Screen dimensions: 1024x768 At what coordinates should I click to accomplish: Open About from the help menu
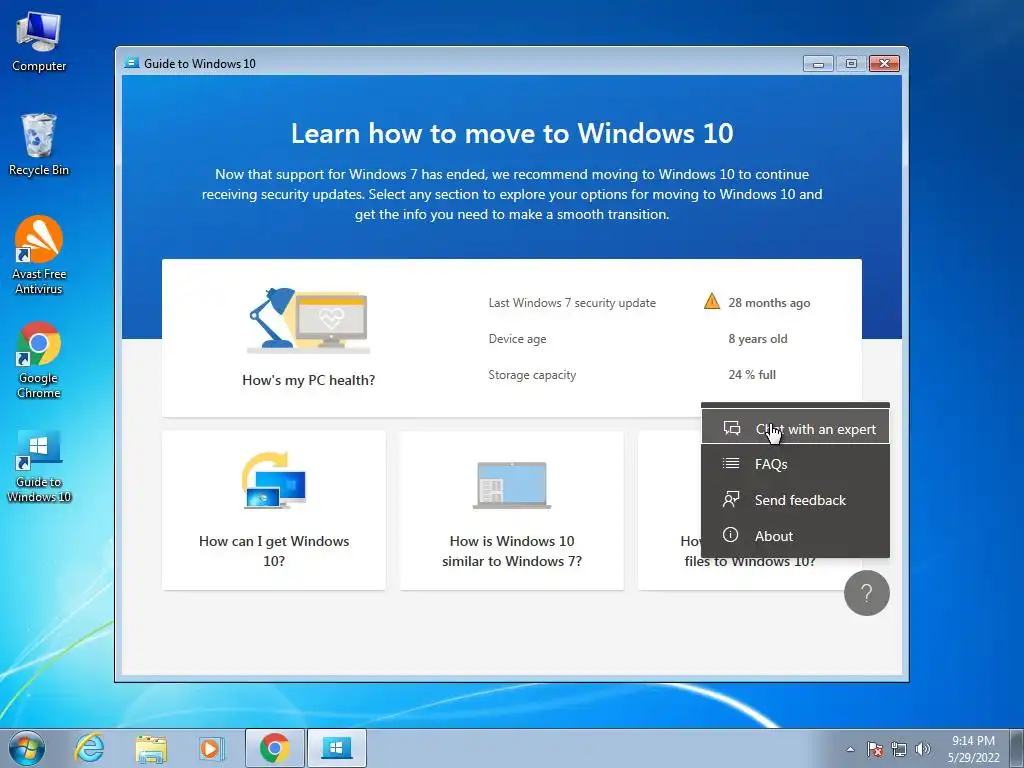point(795,536)
